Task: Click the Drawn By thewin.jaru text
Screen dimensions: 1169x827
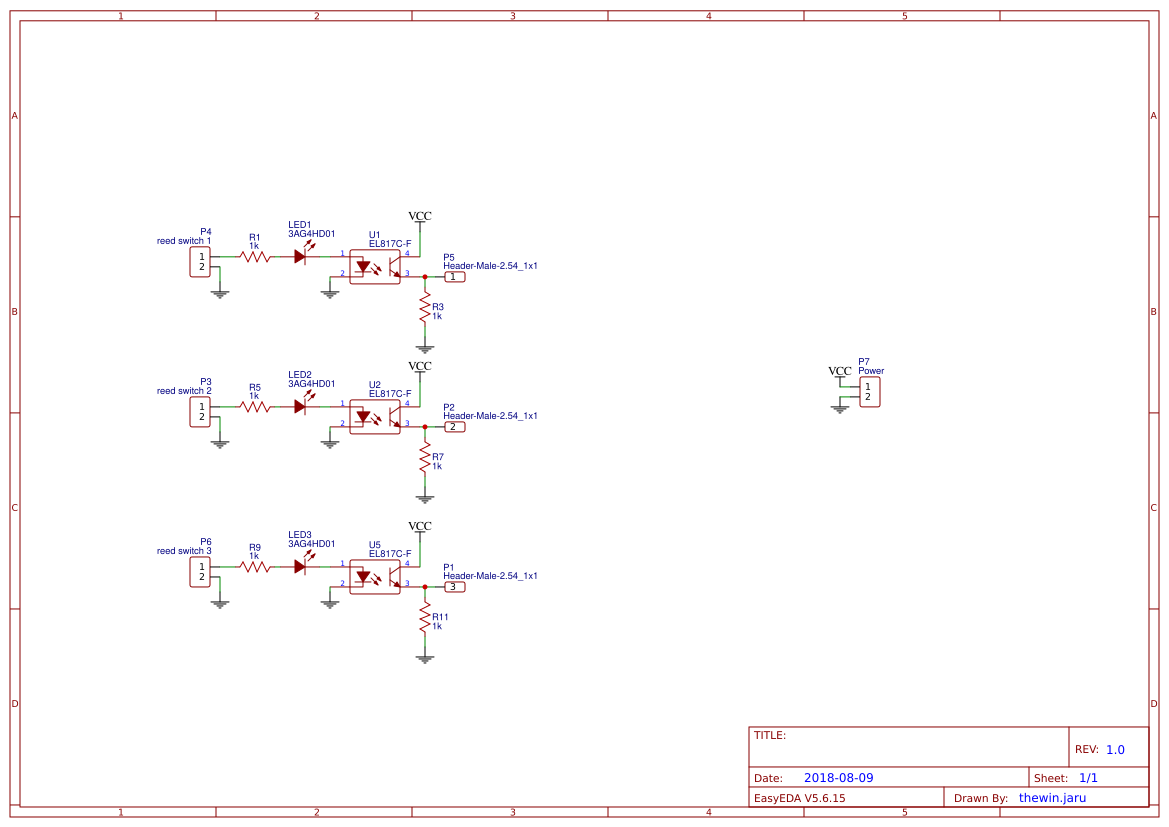Action: point(1050,797)
